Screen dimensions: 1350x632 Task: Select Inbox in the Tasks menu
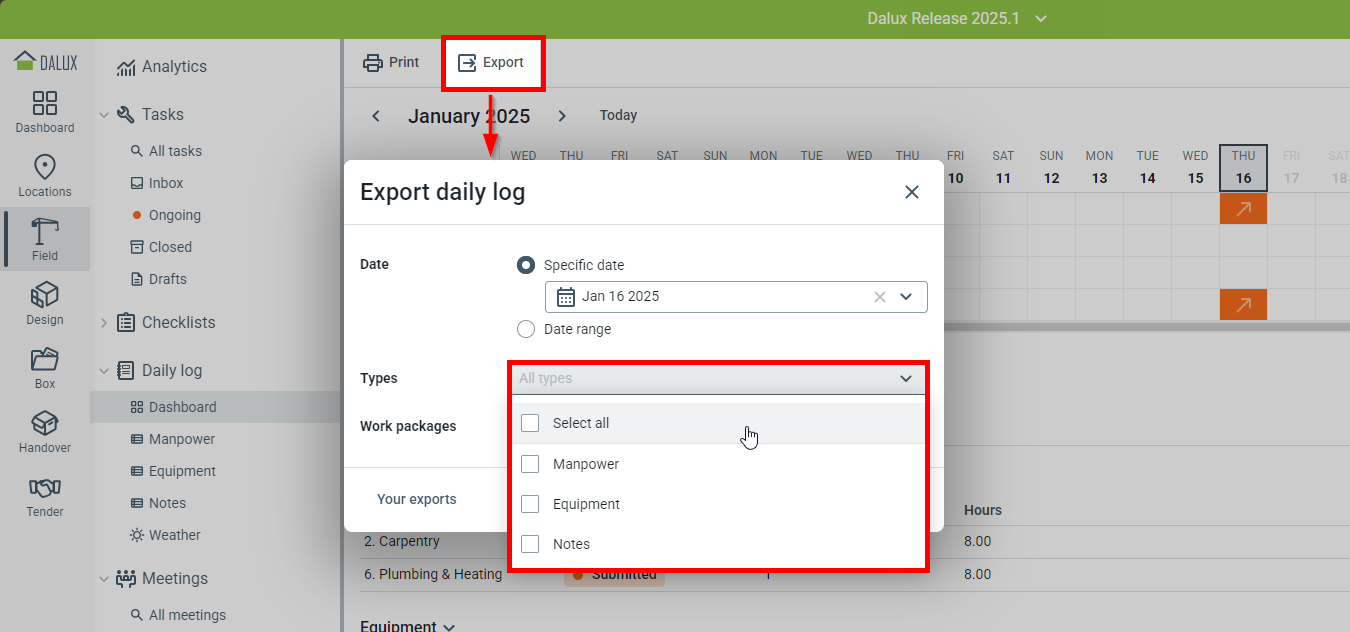[x=166, y=183]
